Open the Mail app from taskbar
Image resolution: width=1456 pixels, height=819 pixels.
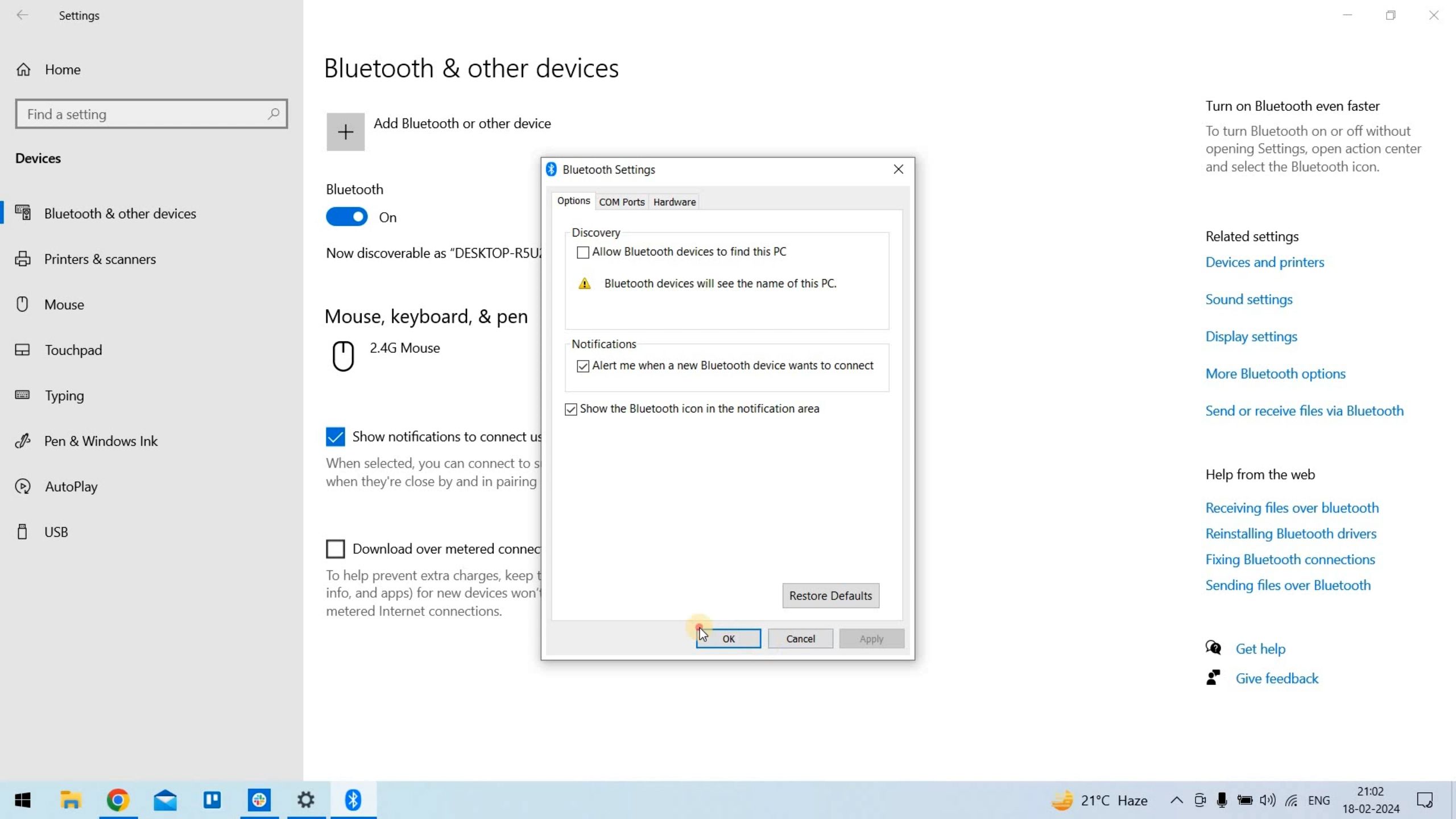coord(165,800)
